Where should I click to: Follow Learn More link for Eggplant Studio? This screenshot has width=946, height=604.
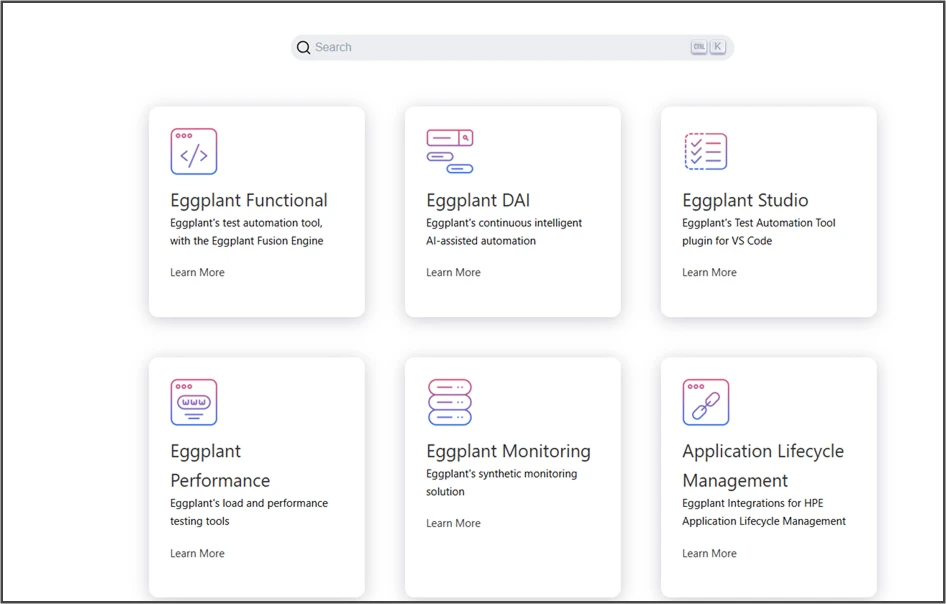click(709, 272)
